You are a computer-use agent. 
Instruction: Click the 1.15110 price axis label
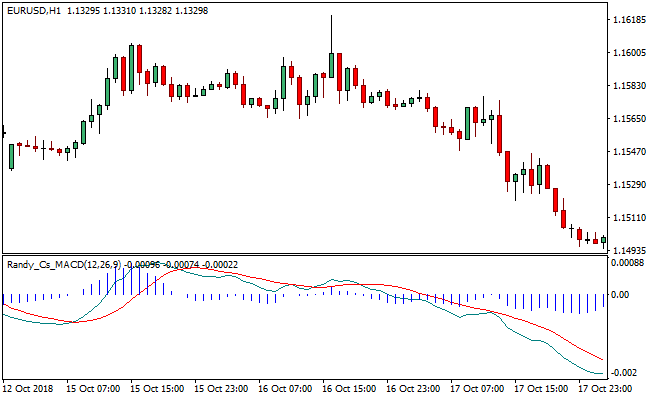[628, 218]
